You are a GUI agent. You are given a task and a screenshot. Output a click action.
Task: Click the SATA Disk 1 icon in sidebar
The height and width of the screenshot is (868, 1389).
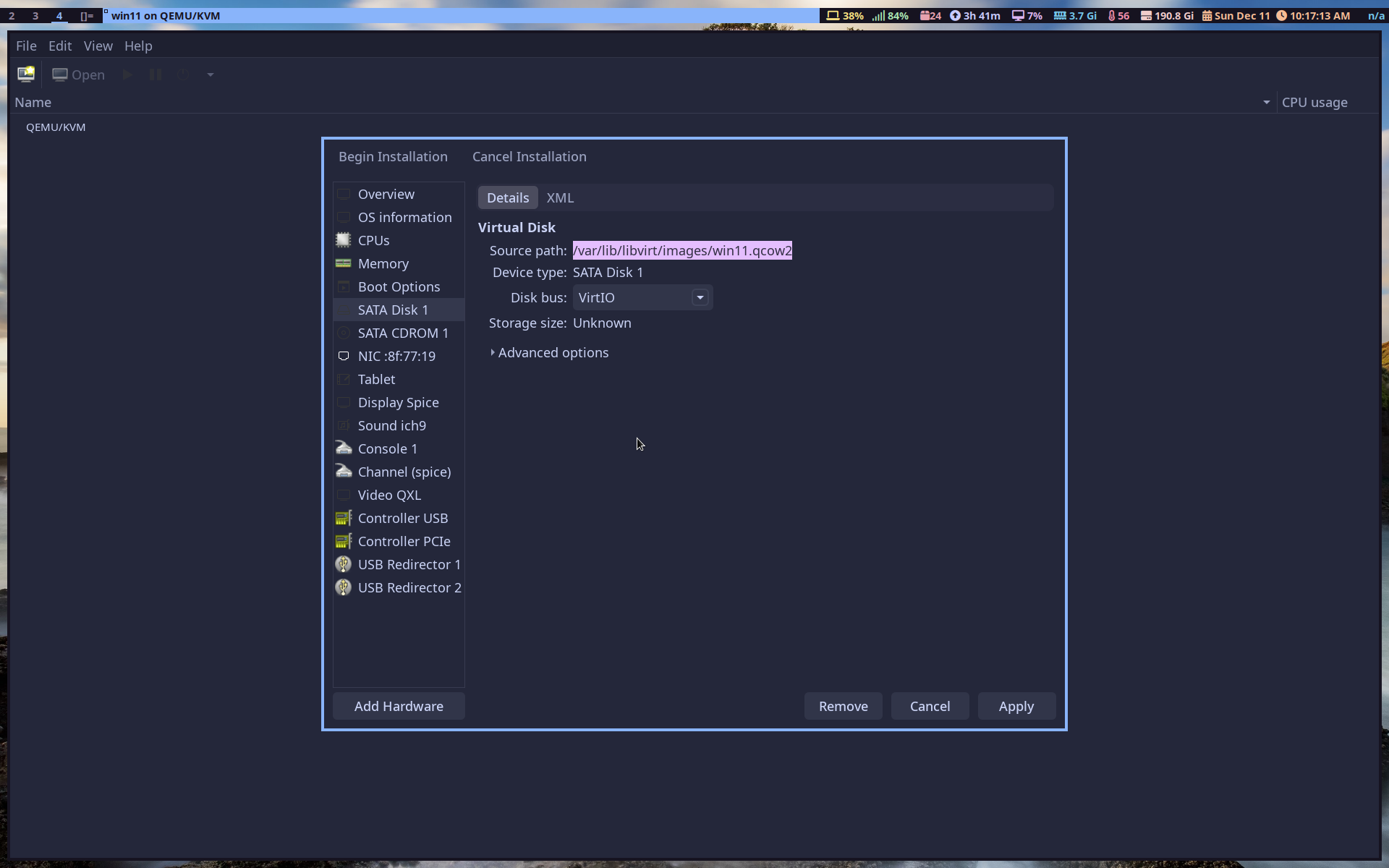point(343,309)
